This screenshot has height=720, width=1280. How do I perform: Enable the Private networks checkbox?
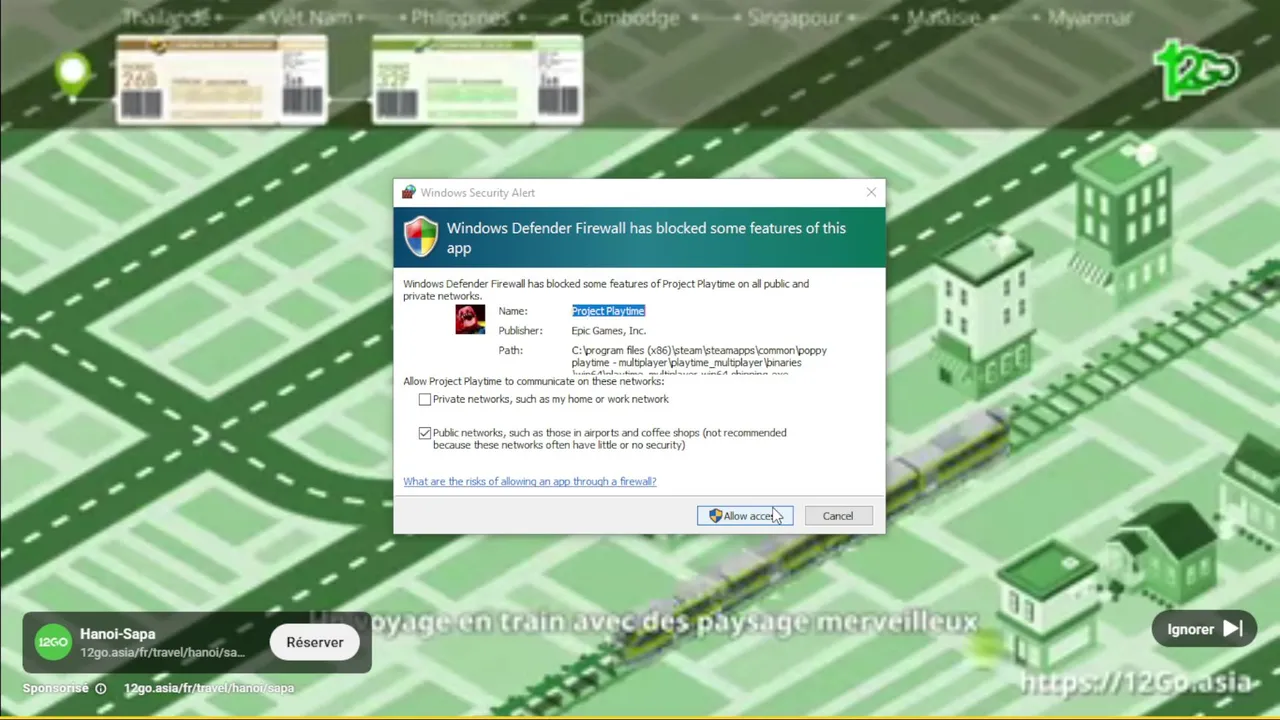425,399
